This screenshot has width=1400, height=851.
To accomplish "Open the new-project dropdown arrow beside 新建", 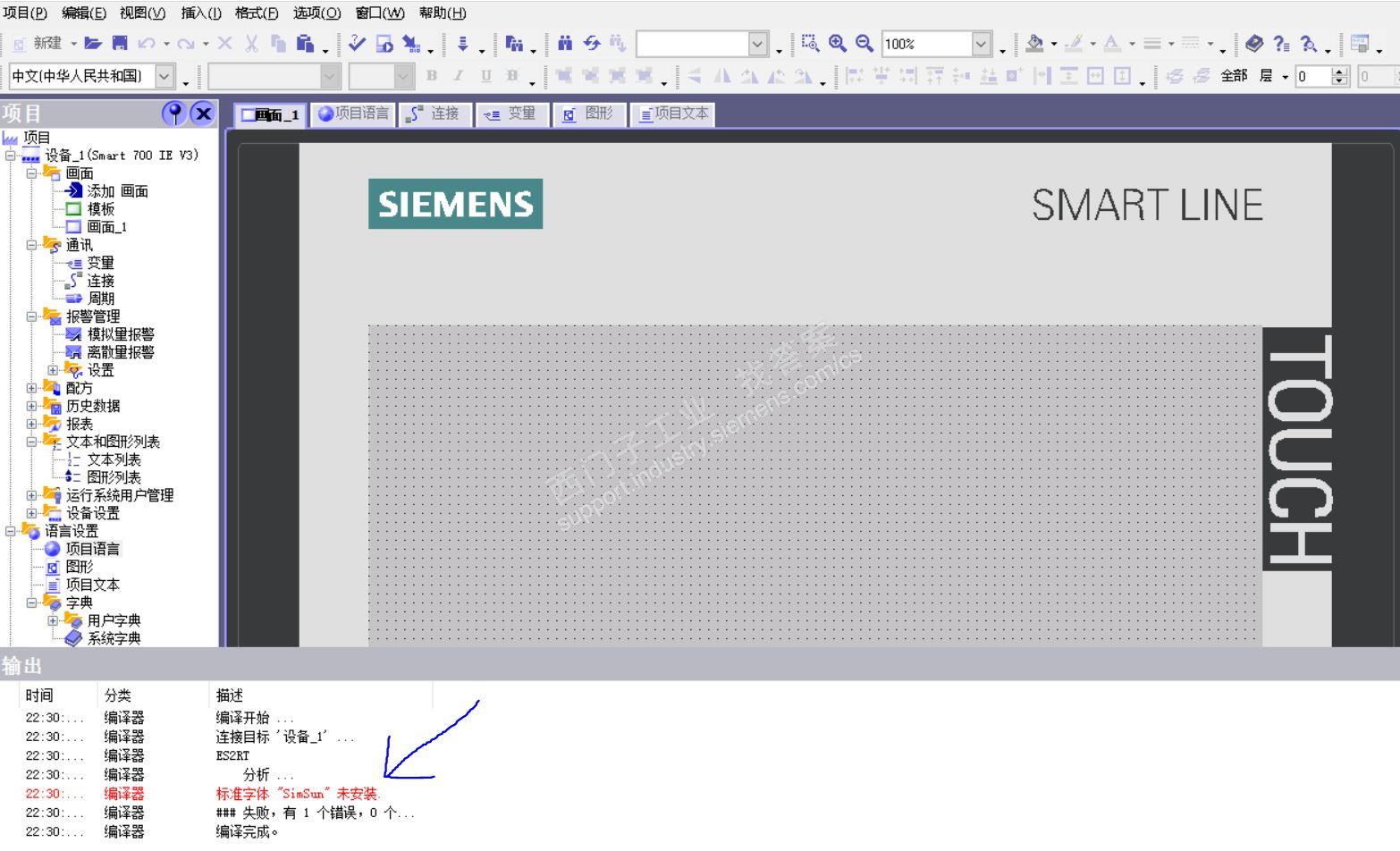I will 74,44.
